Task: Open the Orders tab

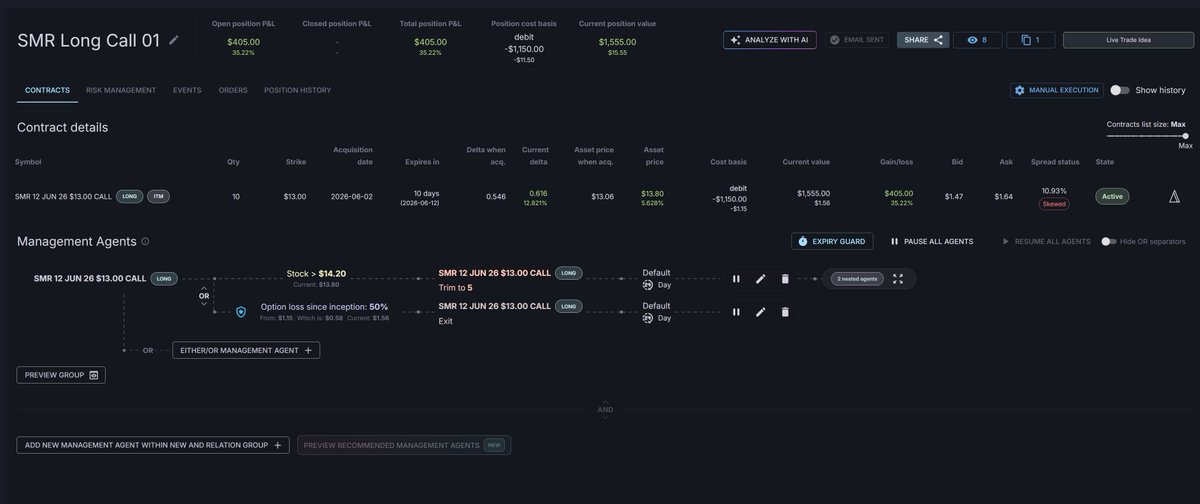Action: click(x=233, y=90)
